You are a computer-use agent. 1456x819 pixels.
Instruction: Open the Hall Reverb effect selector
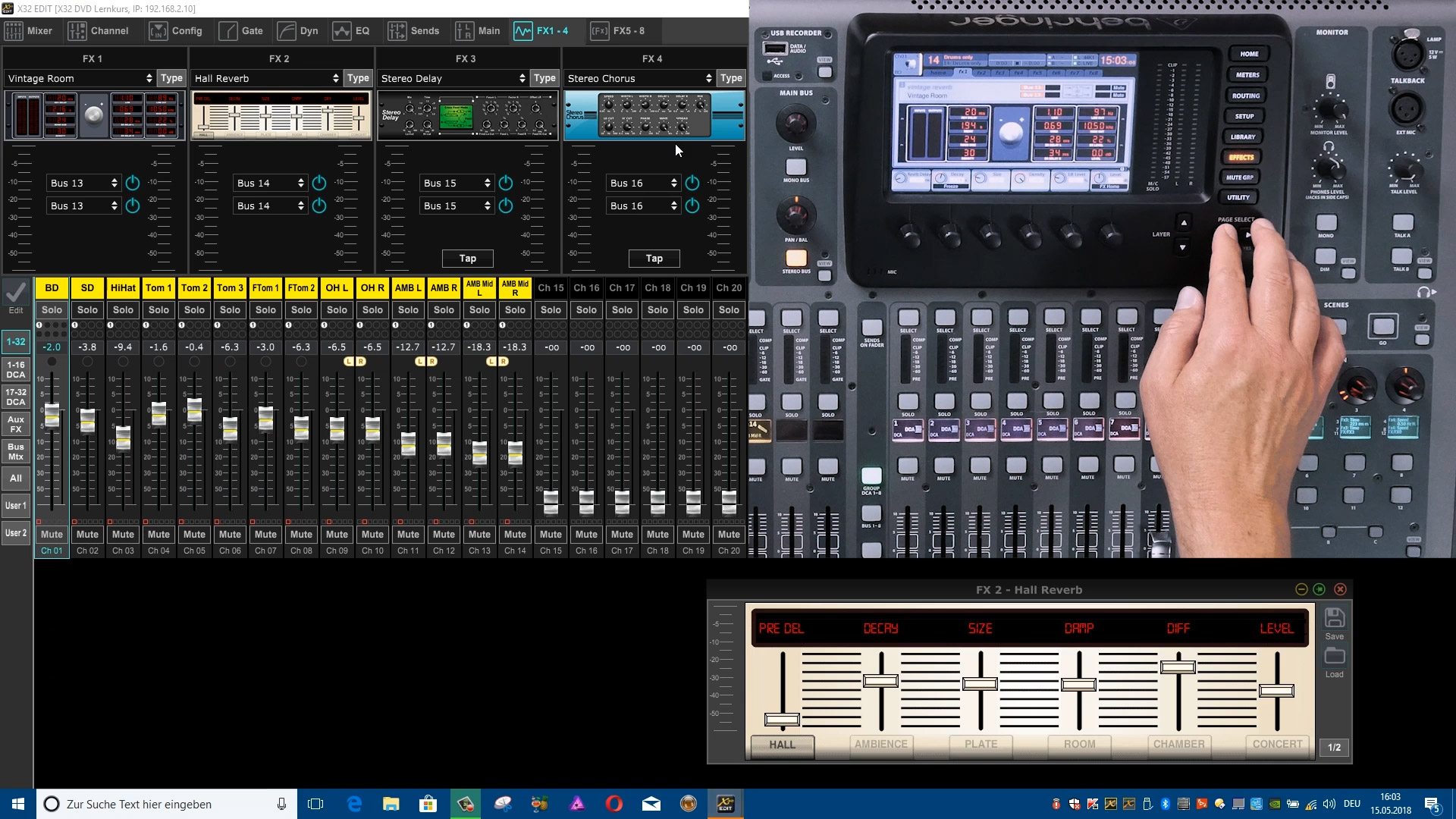(x=266, y=78)
